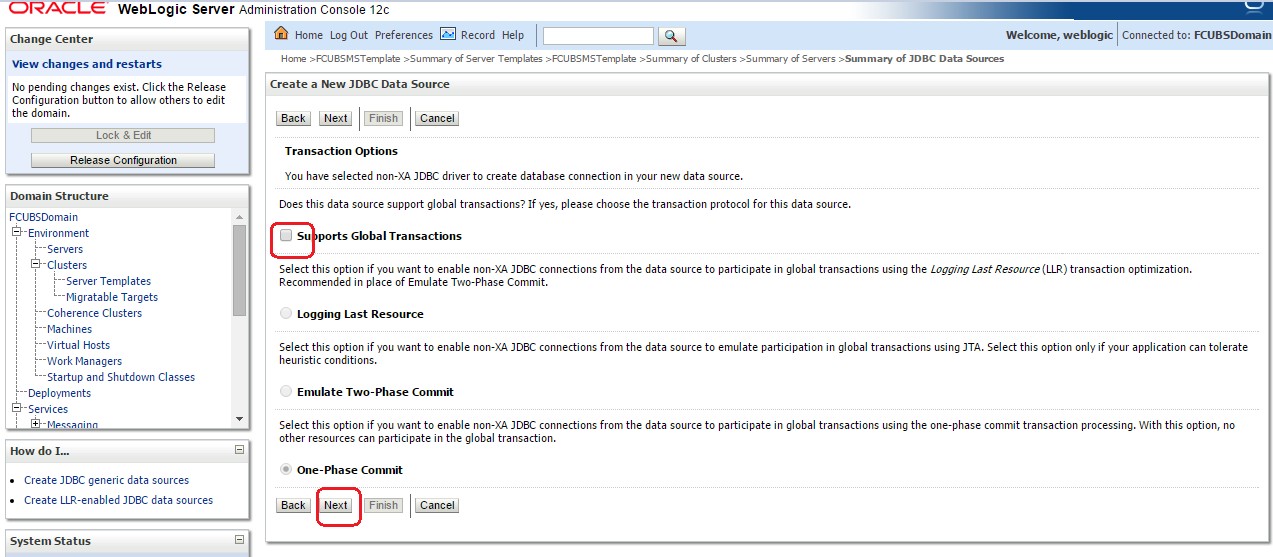The height and width of the screenshot is (557, 1273).
Task: Select FCUBSDomain in Domain Structure
Action: click(43, 217)
